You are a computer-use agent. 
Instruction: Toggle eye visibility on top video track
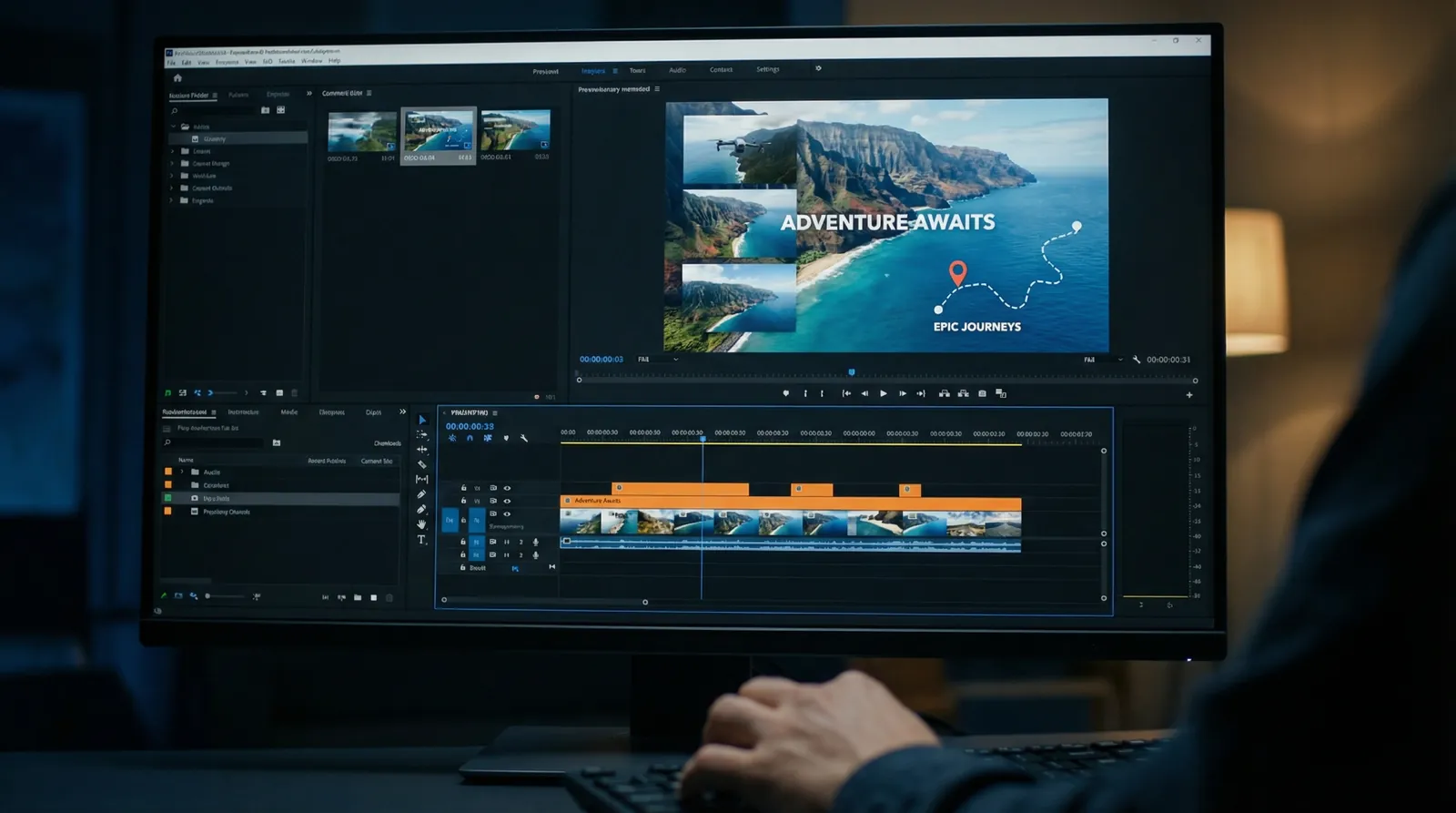[507, 488]
